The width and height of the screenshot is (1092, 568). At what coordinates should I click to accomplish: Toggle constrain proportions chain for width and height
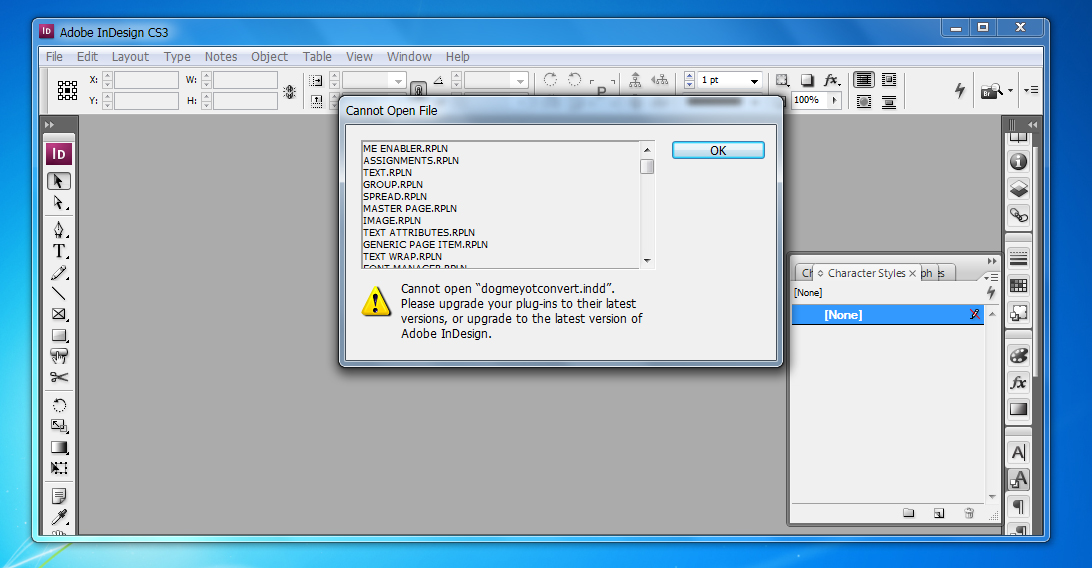pyautogui.click(x=290, y=91)
